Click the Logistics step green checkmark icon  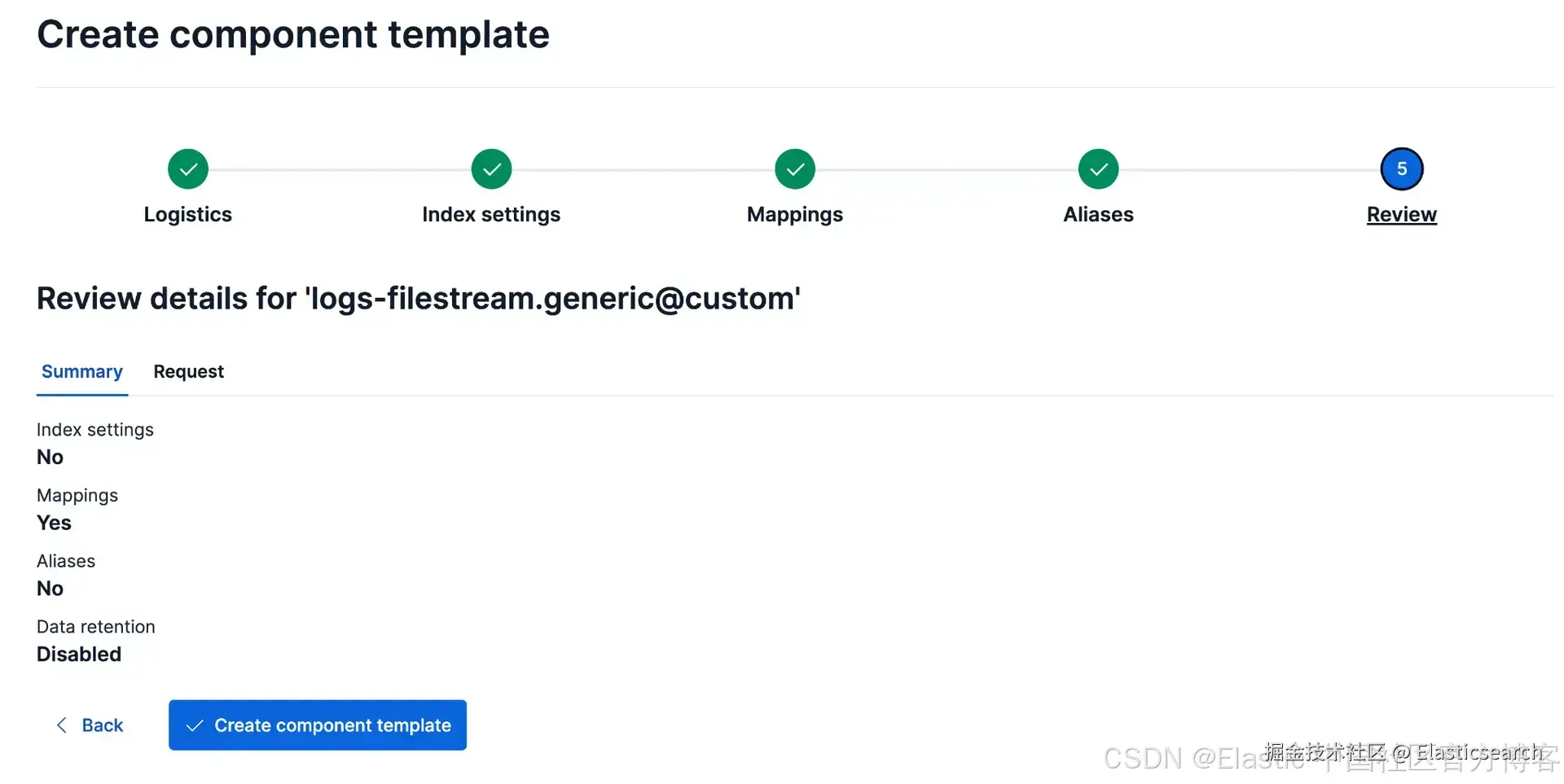[188, 169]
